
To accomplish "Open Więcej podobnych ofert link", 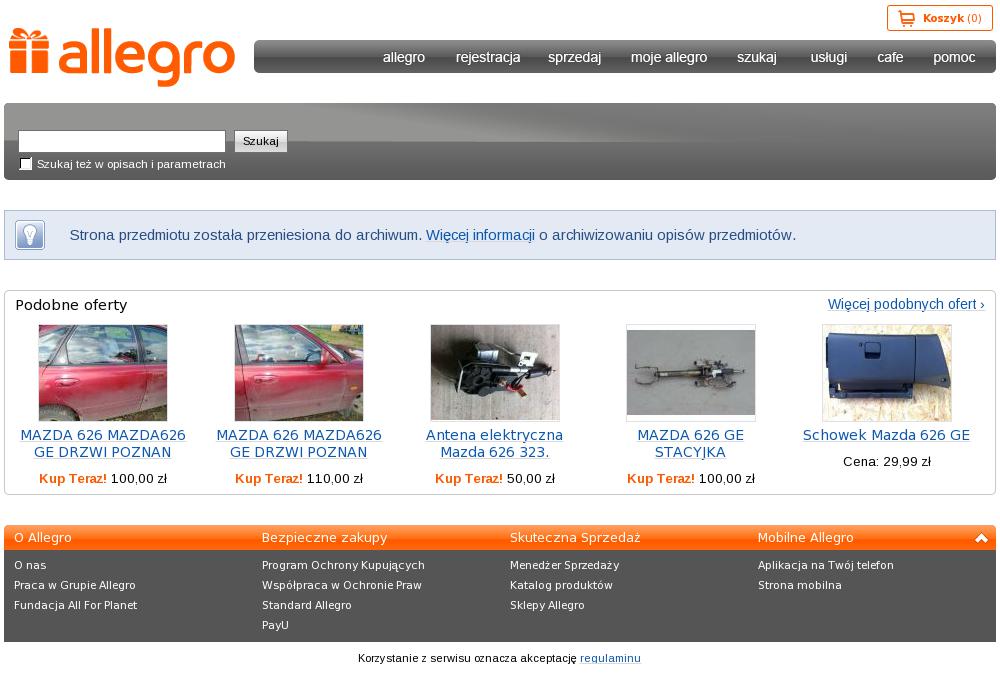I will click(x=906, y=304).
